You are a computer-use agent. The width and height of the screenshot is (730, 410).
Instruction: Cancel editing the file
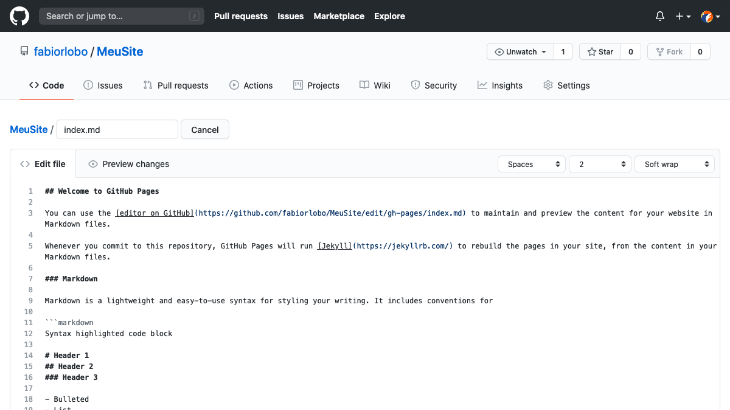[205, 129]
